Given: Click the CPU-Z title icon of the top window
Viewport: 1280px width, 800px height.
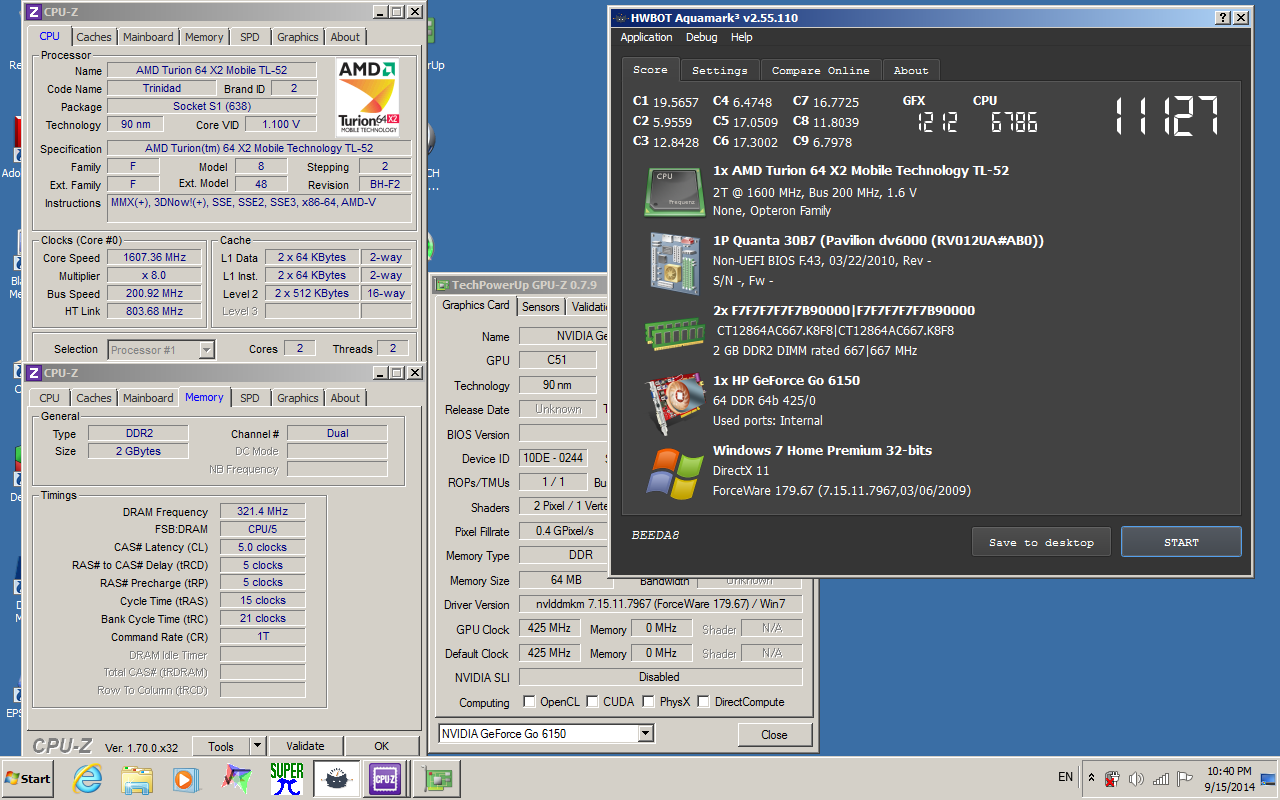Looking at the screenshot, I should click(x=33, y=12).
